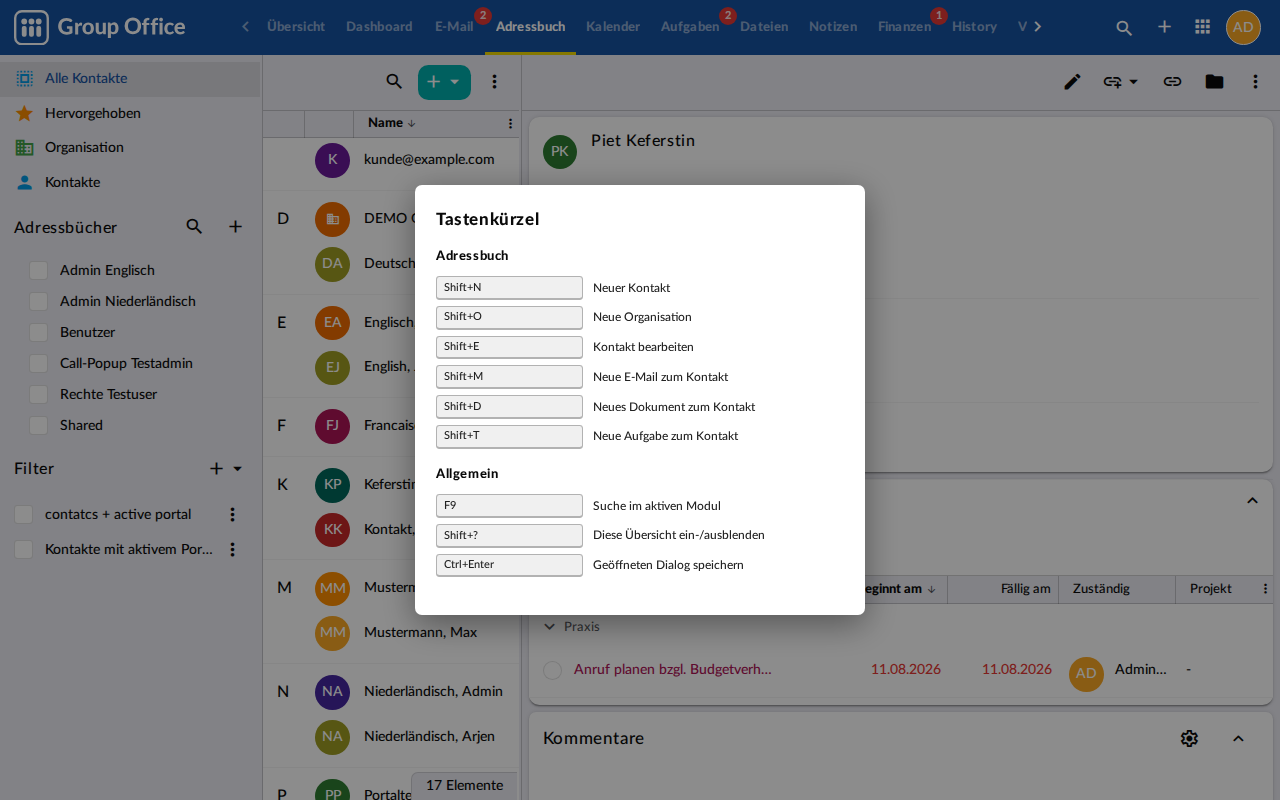The image size is (1280, 800).
Task: Go to the Dateien tab
Action: pos(764,27)
